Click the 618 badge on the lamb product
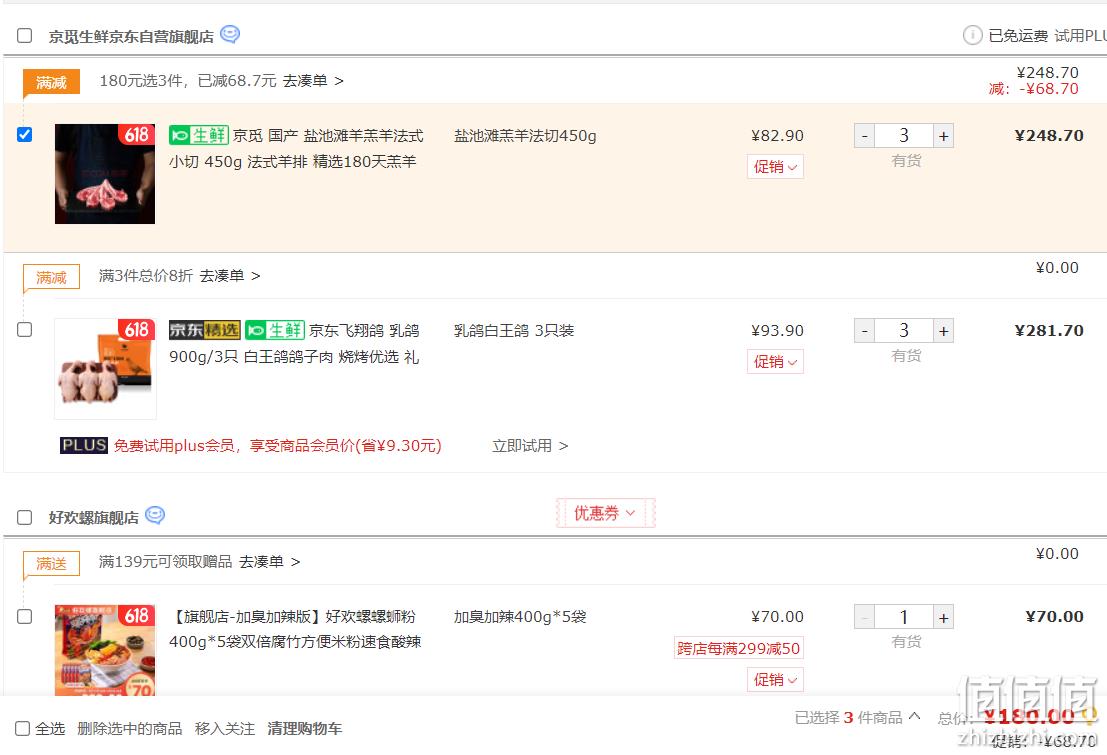This screenshot has width=1107, height=755. pos(136,134)
